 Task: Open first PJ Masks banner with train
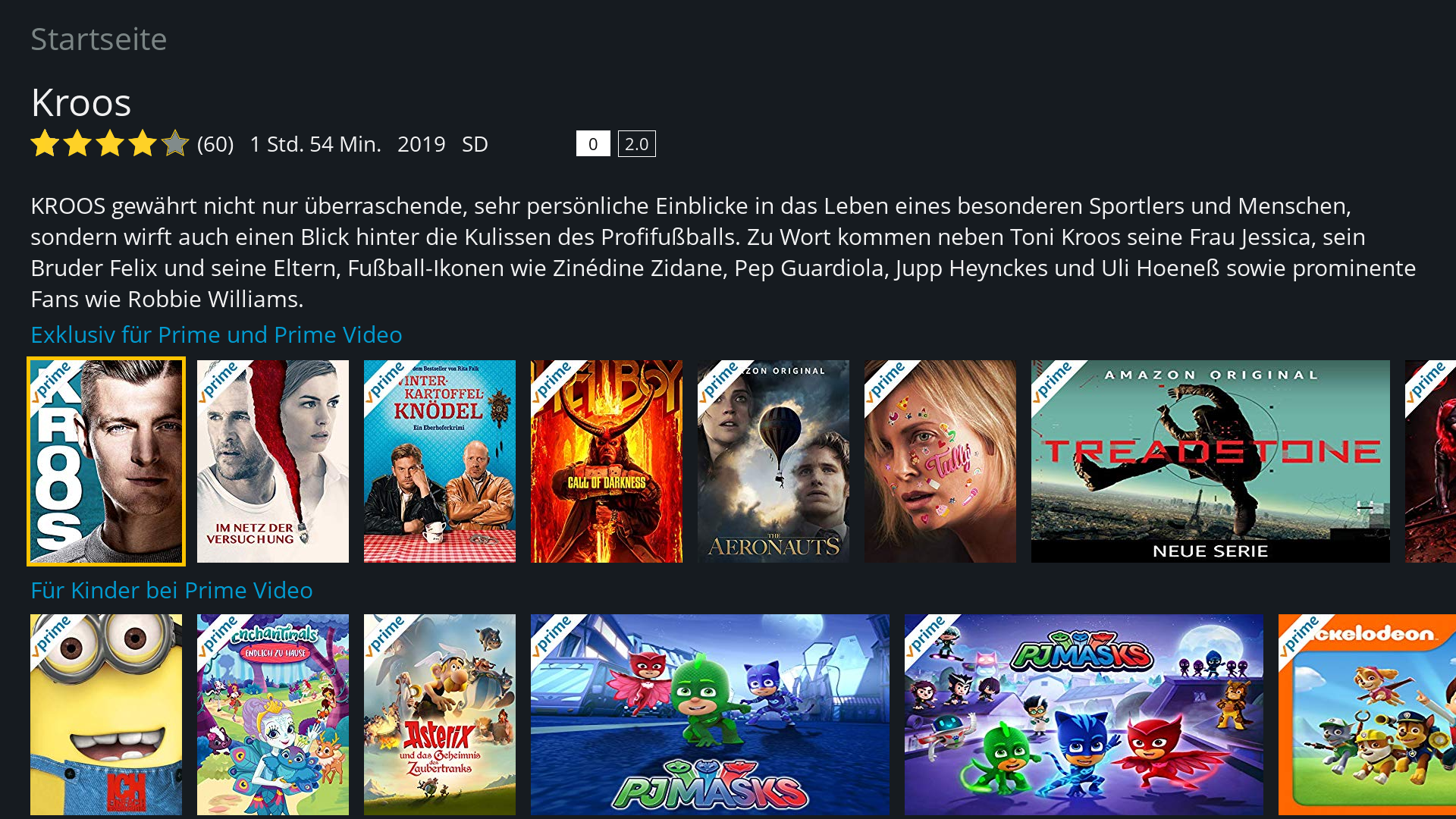pyautogui.click(x=710, y=714)
